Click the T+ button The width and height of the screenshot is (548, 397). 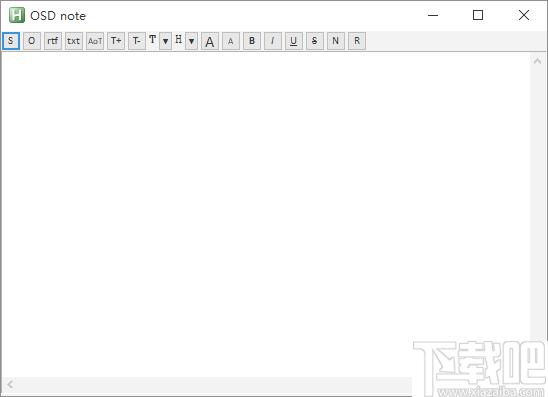pyautogui.click(x=116, y=41)
